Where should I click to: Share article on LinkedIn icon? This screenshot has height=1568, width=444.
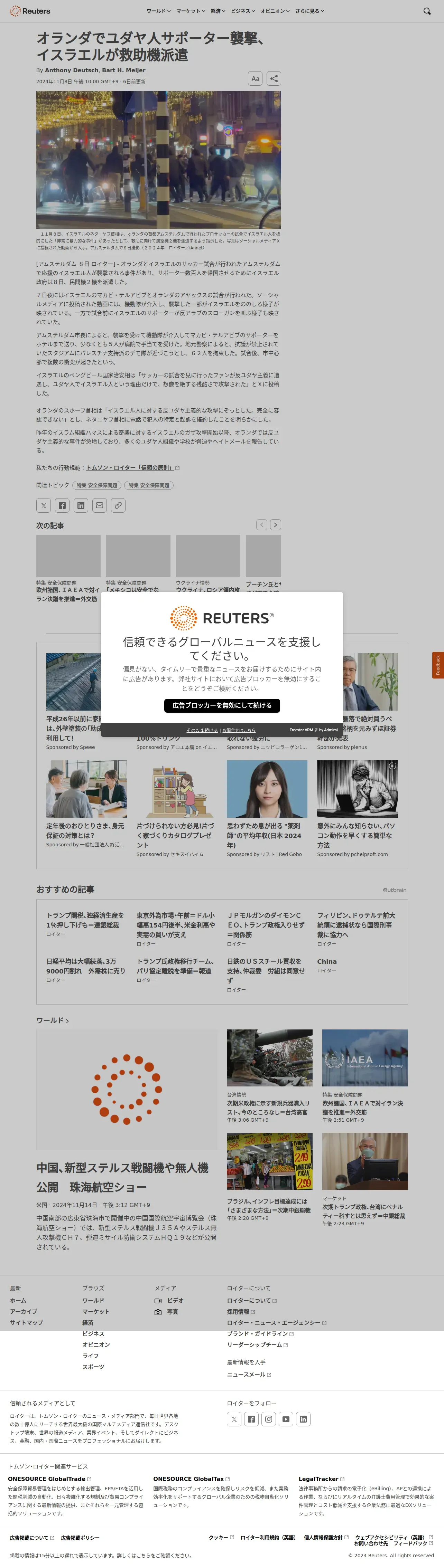[x=81, y=505]
